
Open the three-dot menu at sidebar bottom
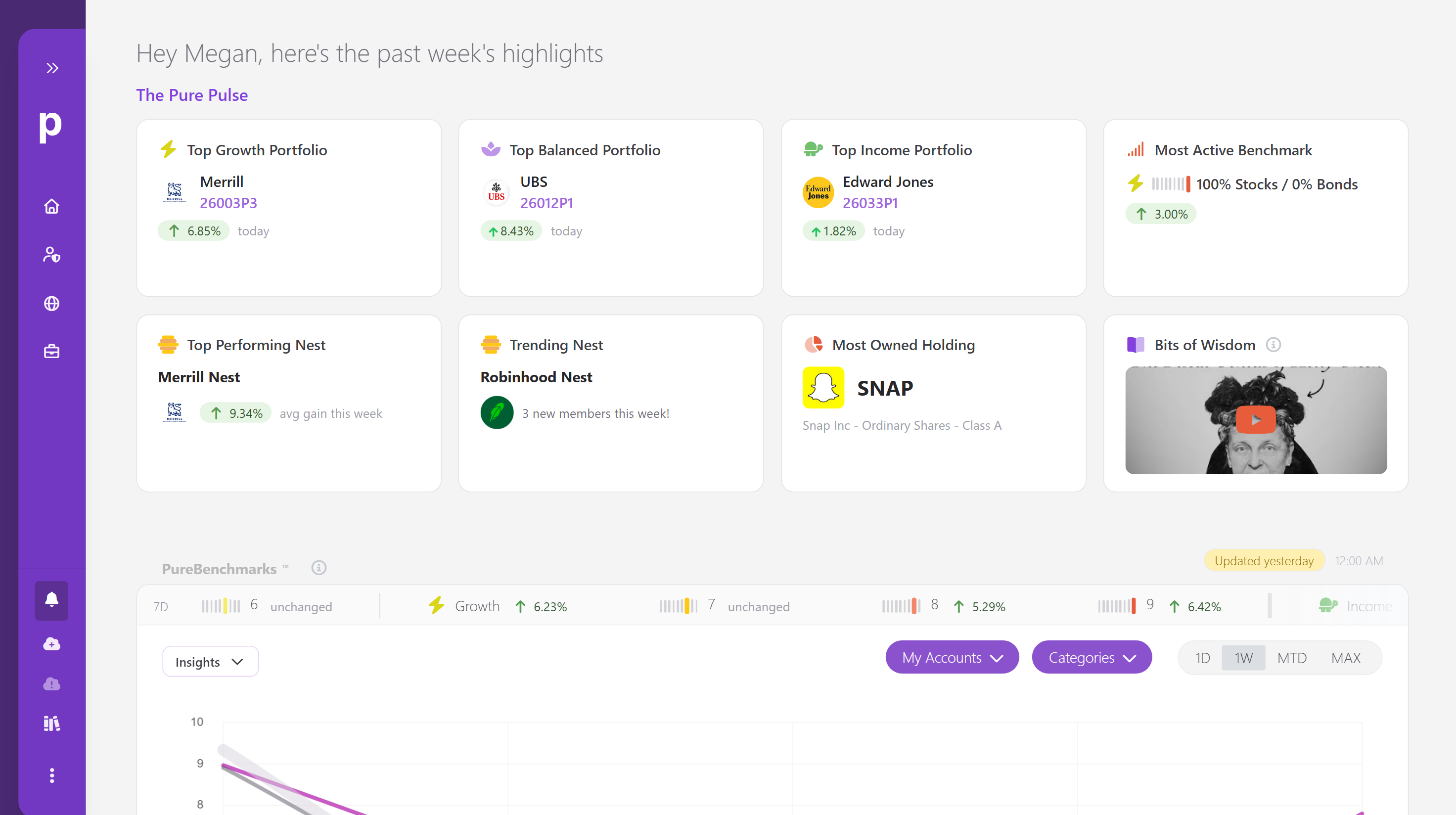click(51, 775)
